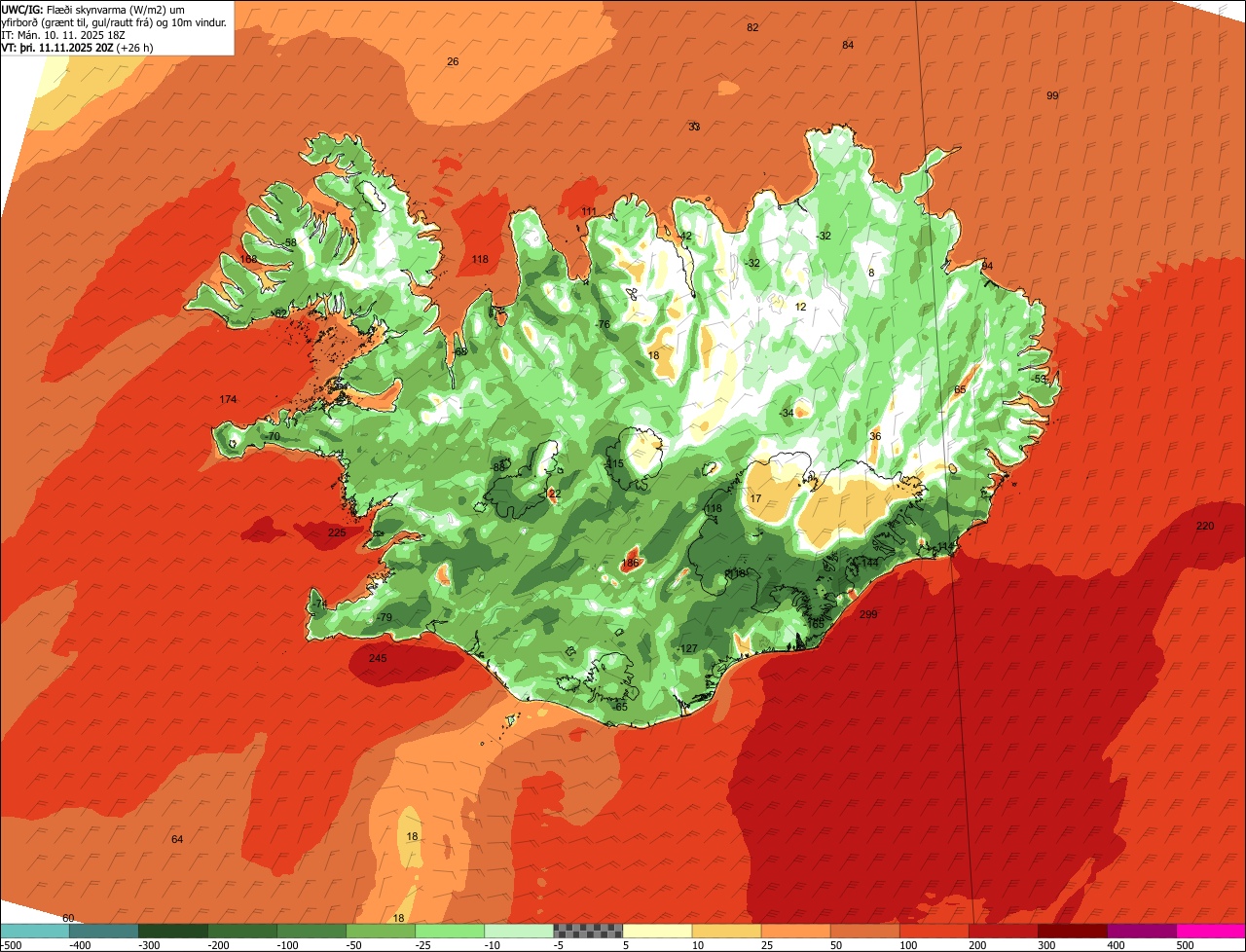1246x952 pixels.
Task: Click the '-65' value near the south coast
Action: pyautogui.click(x=621, y=707)
